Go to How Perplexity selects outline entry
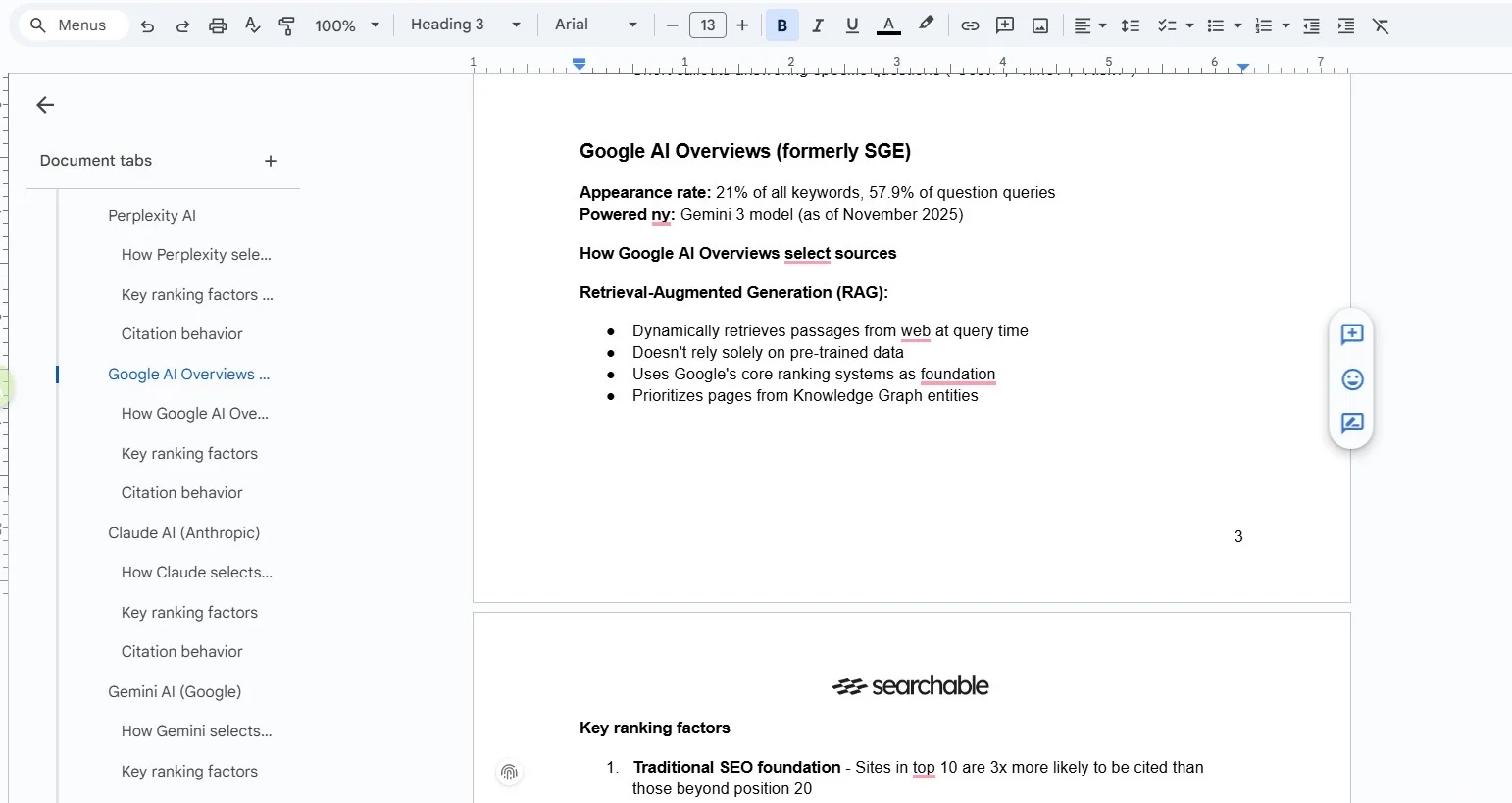The height and width of the screenshot is (803, 1512). [x=196, y=254]
